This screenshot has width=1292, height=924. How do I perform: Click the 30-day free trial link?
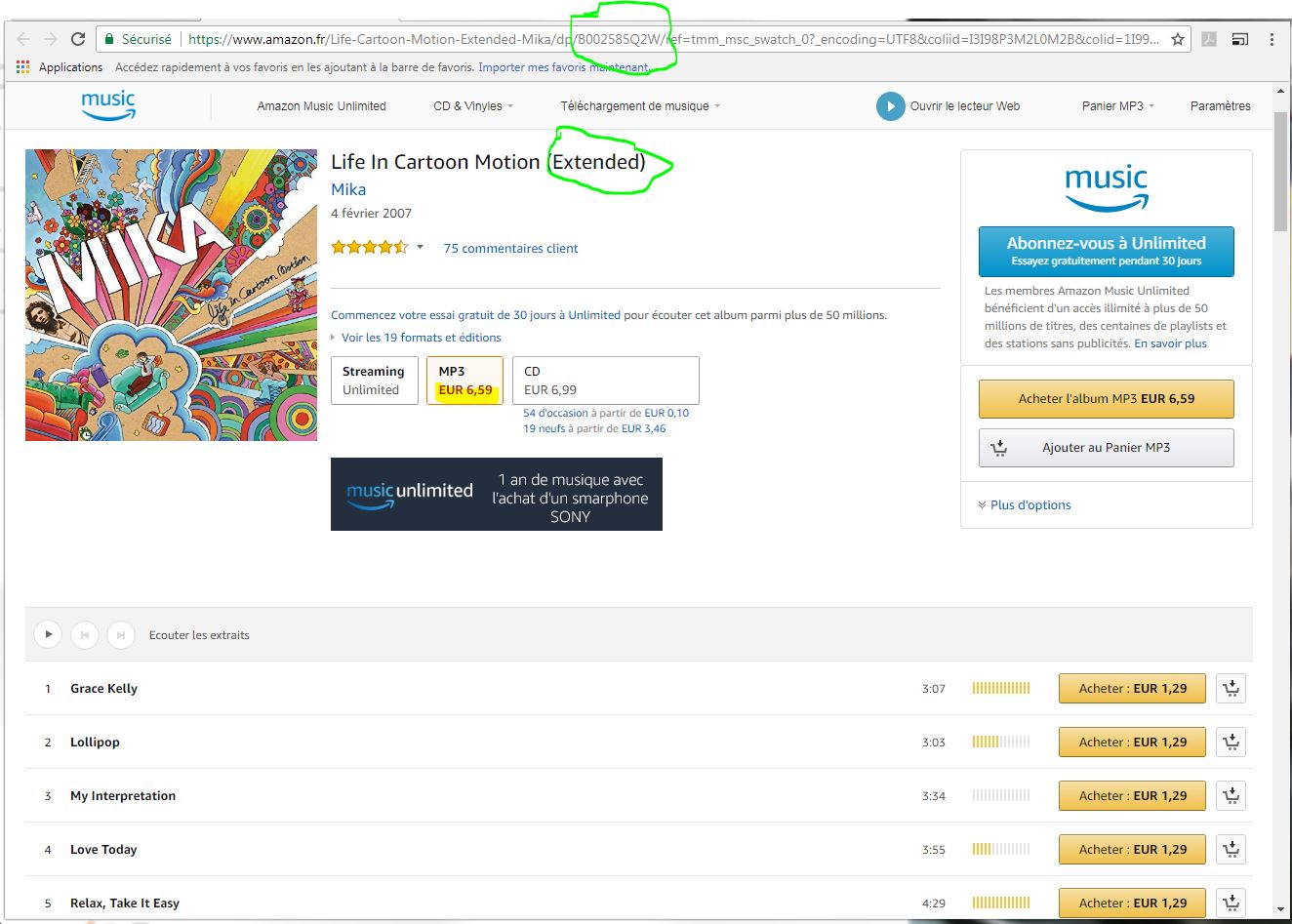[x=475, y=315]
